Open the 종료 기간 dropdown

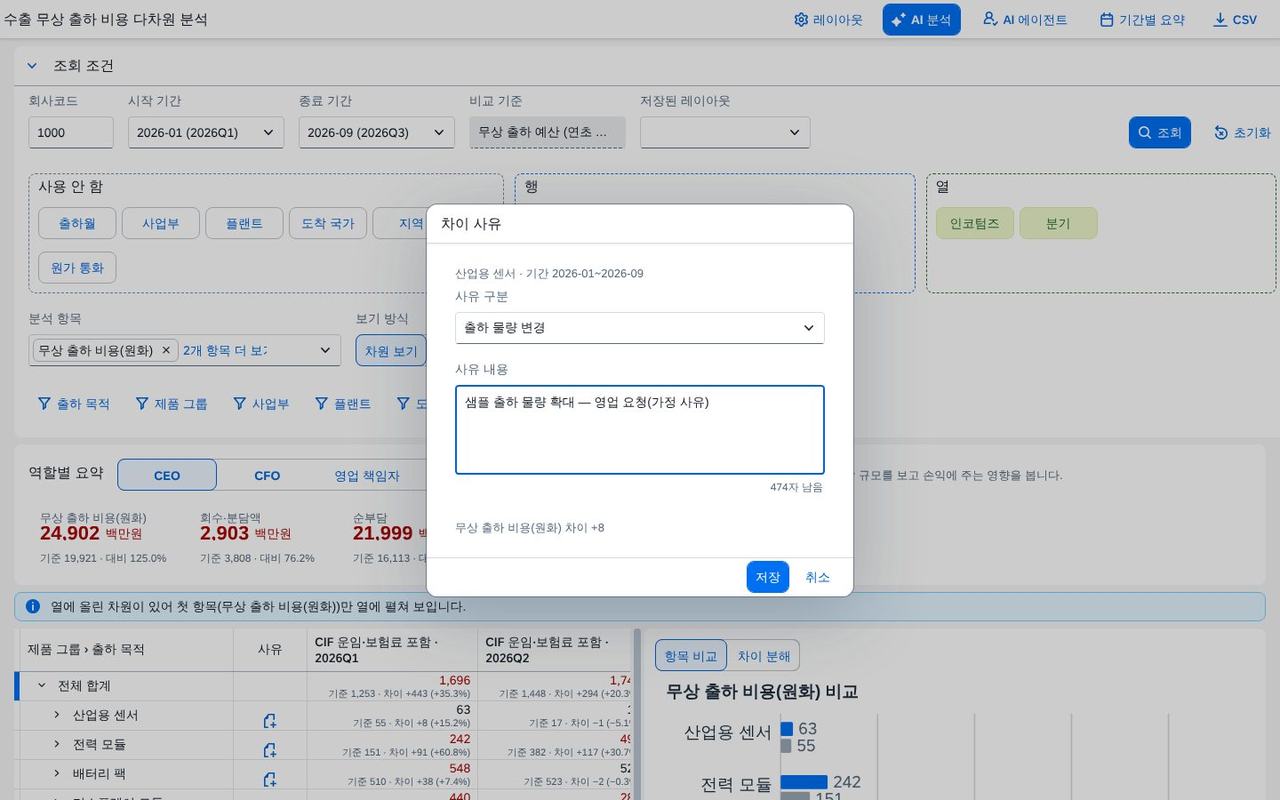point(377,132)
